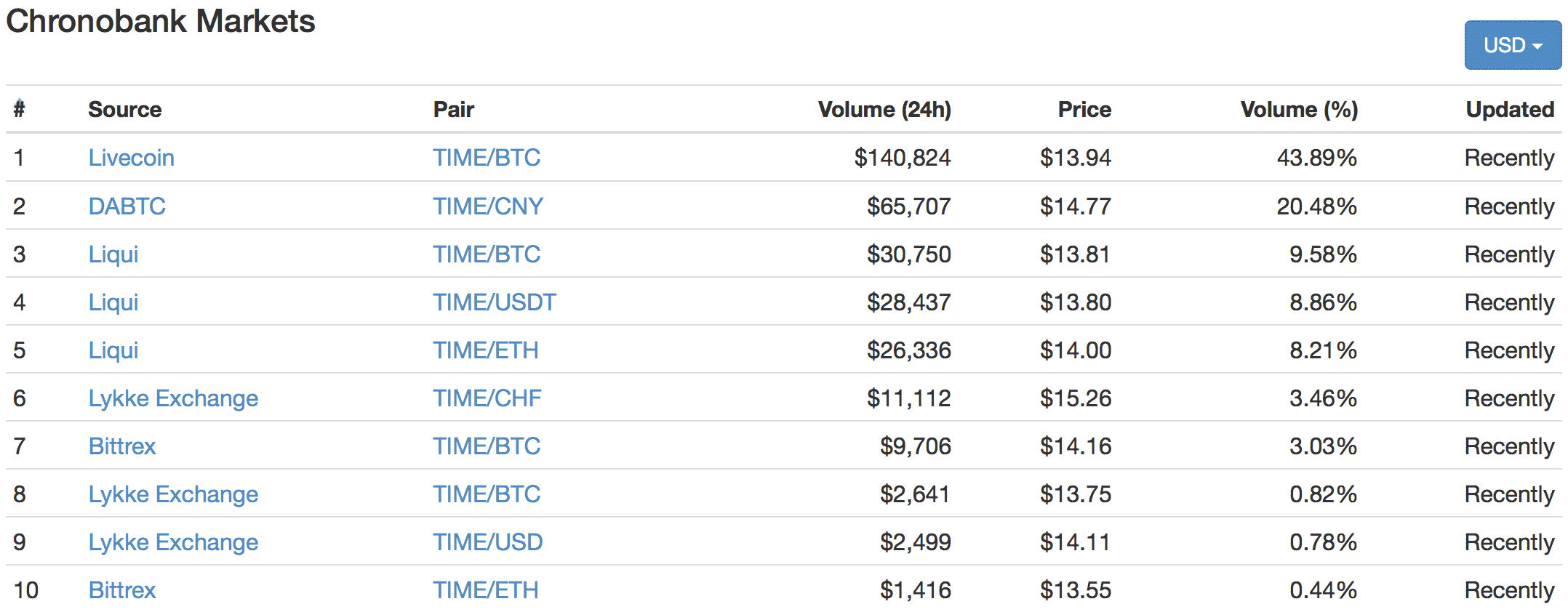Open Bittrex link in row 10

tap(122, 590)
